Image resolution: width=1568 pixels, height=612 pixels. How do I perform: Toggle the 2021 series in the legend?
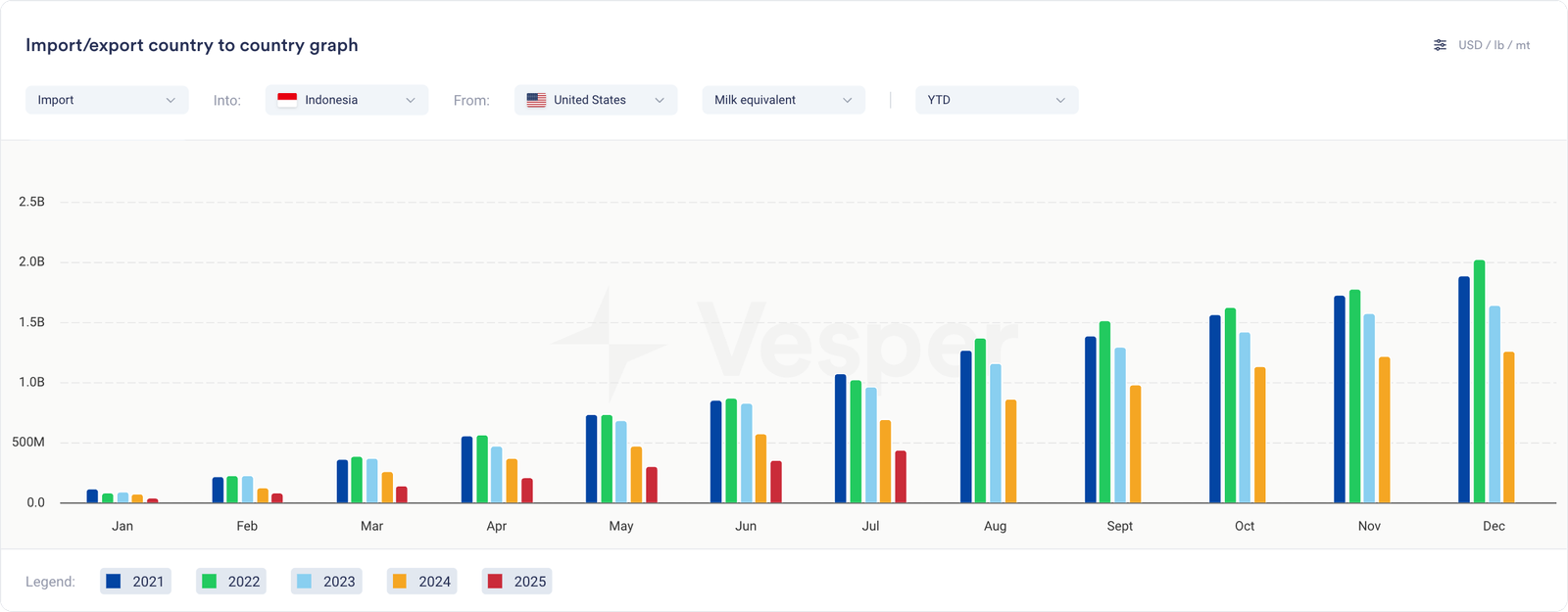click(x=135, y=582)
